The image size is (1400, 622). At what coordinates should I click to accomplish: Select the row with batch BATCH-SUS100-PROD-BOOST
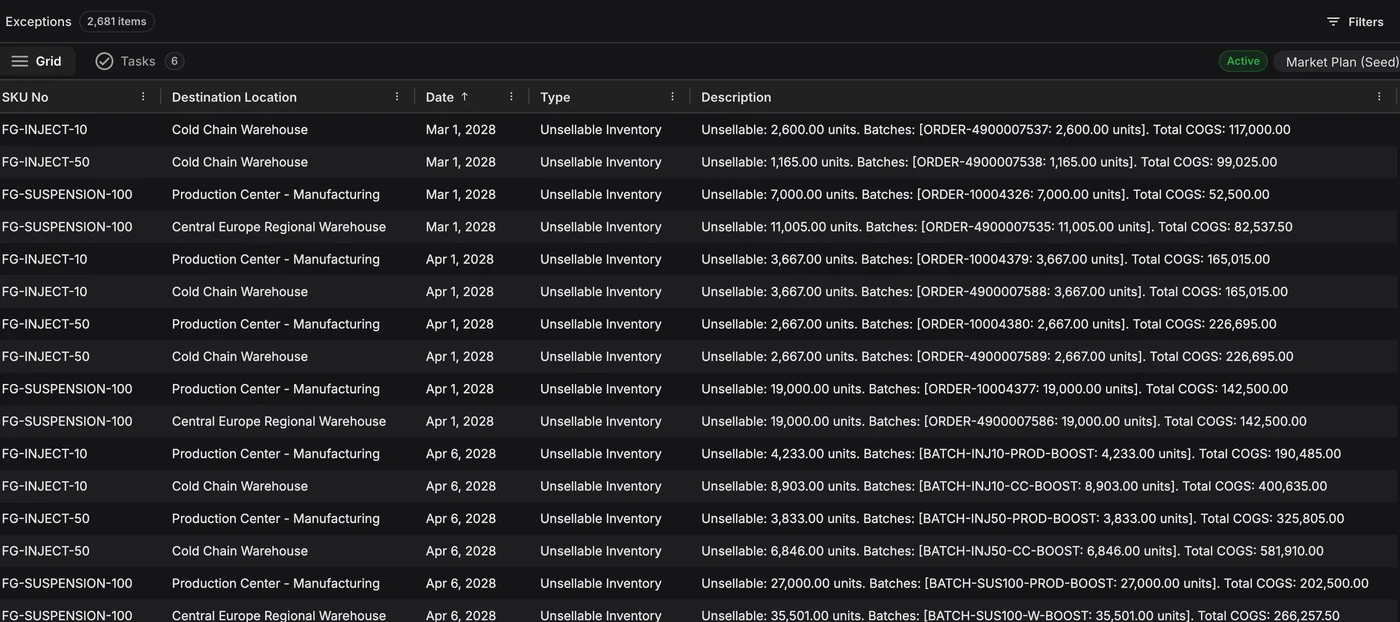(x=700, y=583)
